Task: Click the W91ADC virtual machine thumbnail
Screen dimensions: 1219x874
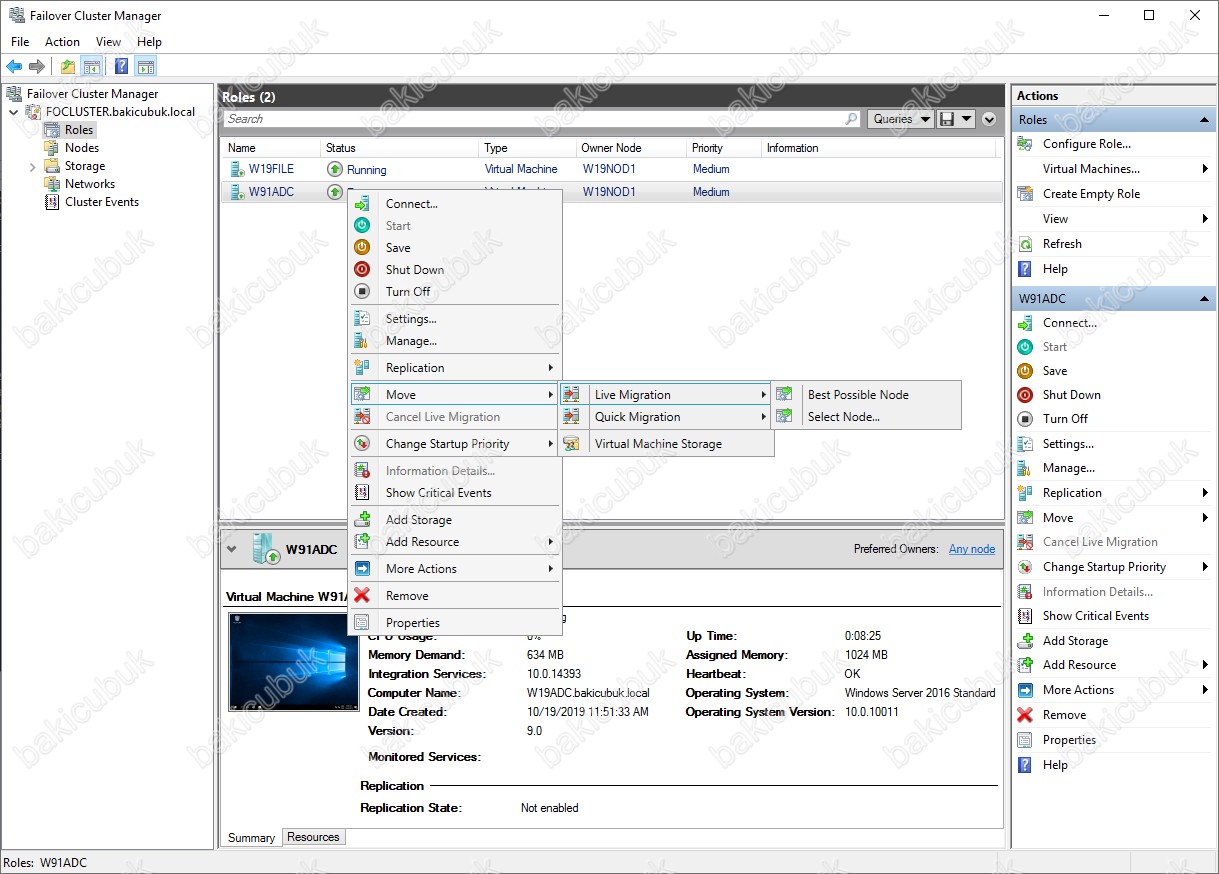Action: coord(293,662)
